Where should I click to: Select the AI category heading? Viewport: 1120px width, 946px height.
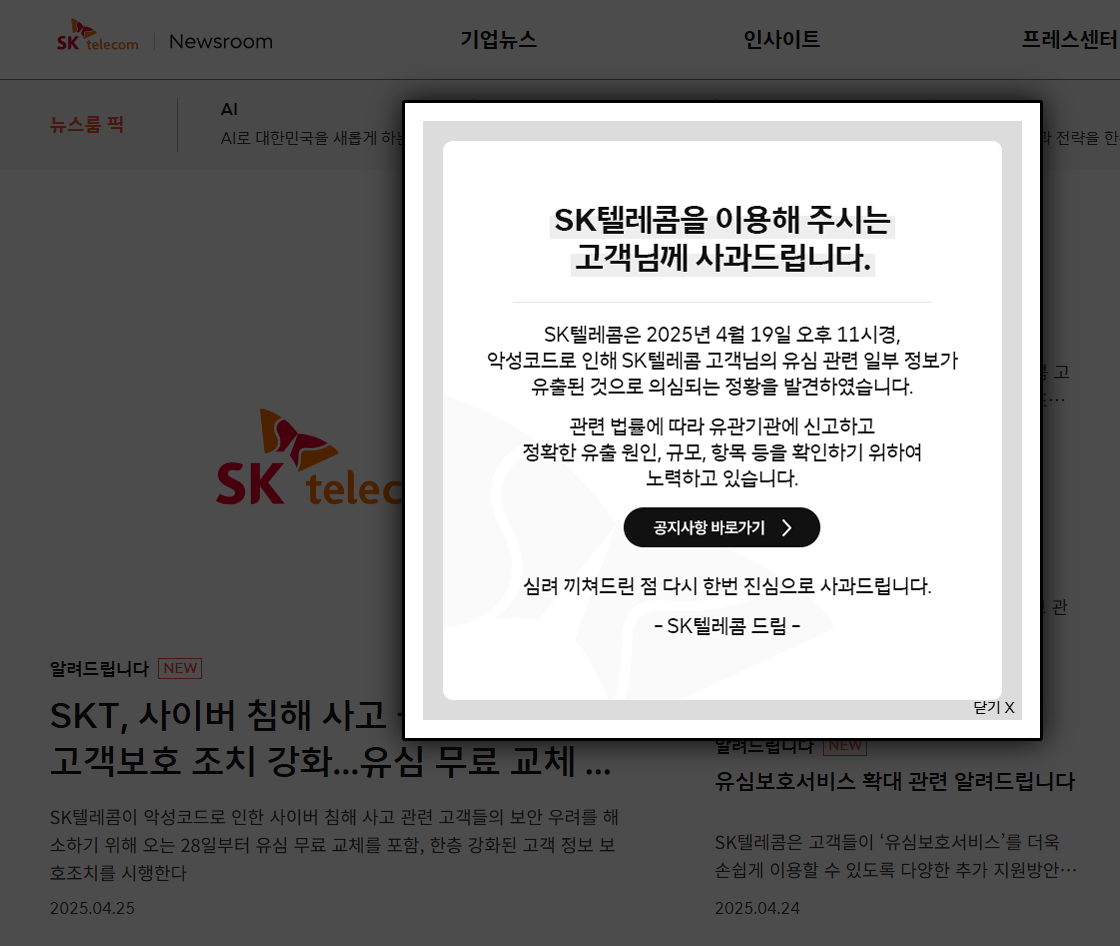[x=229, y=109]
